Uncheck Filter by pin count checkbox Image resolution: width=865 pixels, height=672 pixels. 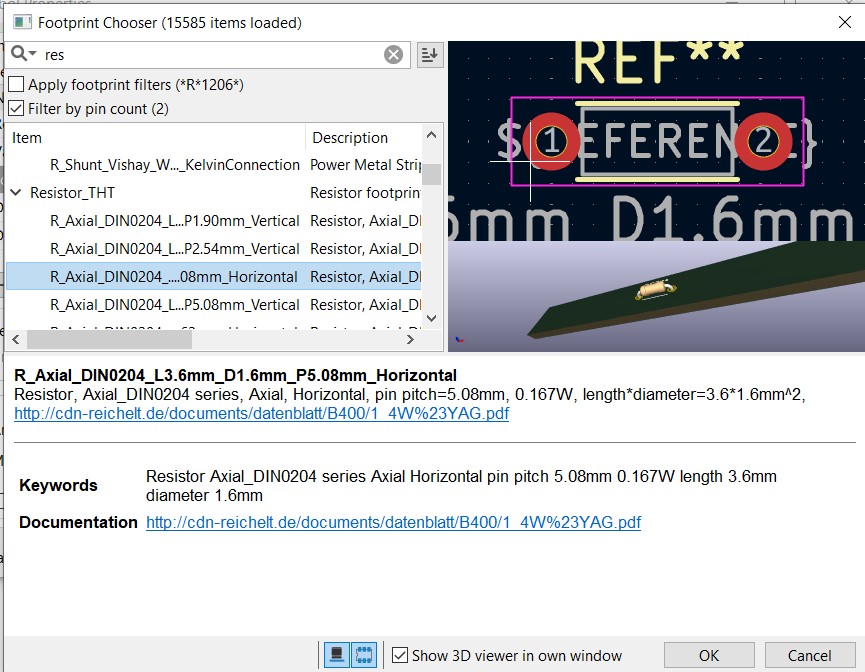coord(17,109)
